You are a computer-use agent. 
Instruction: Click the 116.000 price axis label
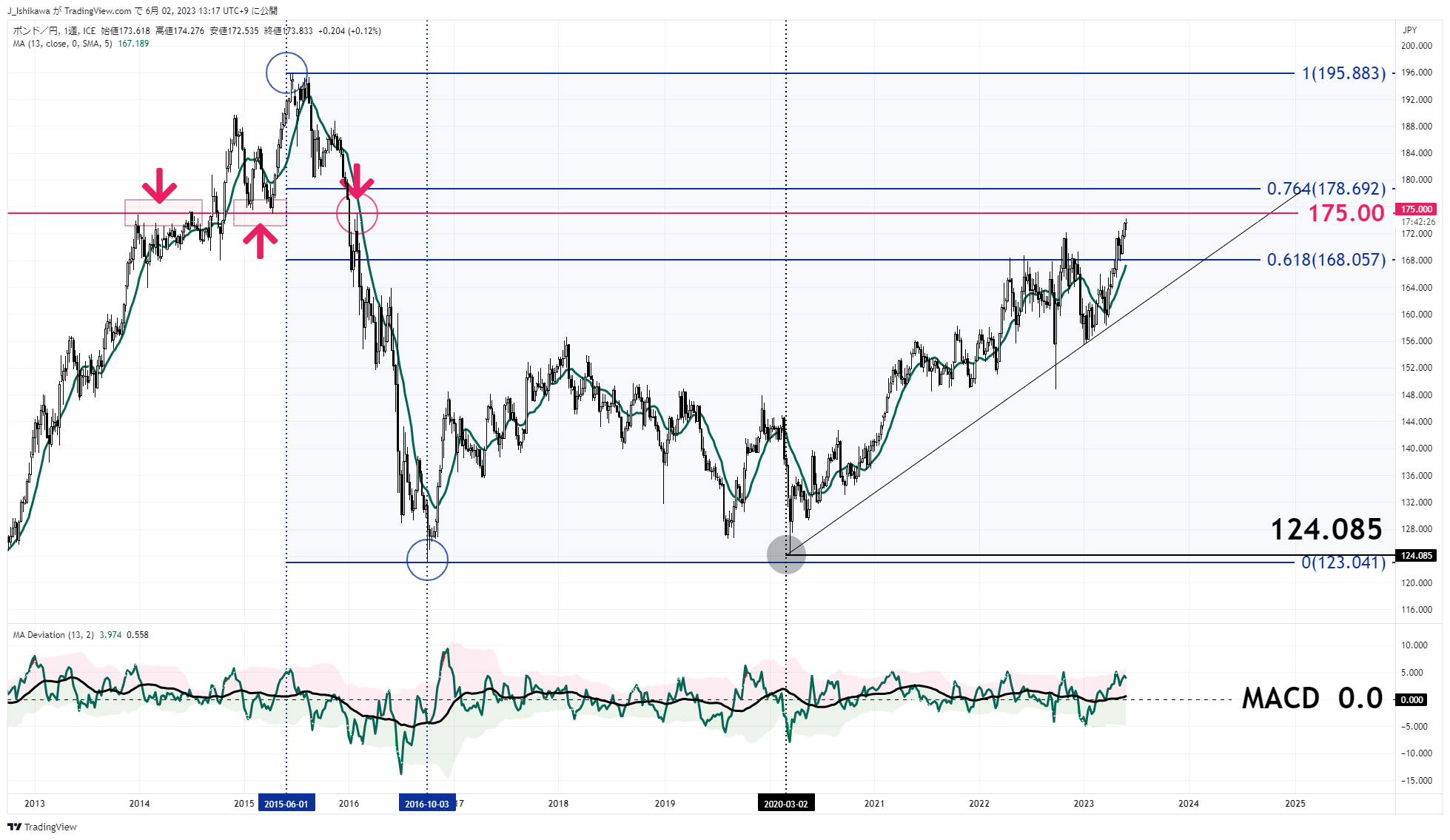[x=1417, y=610]
